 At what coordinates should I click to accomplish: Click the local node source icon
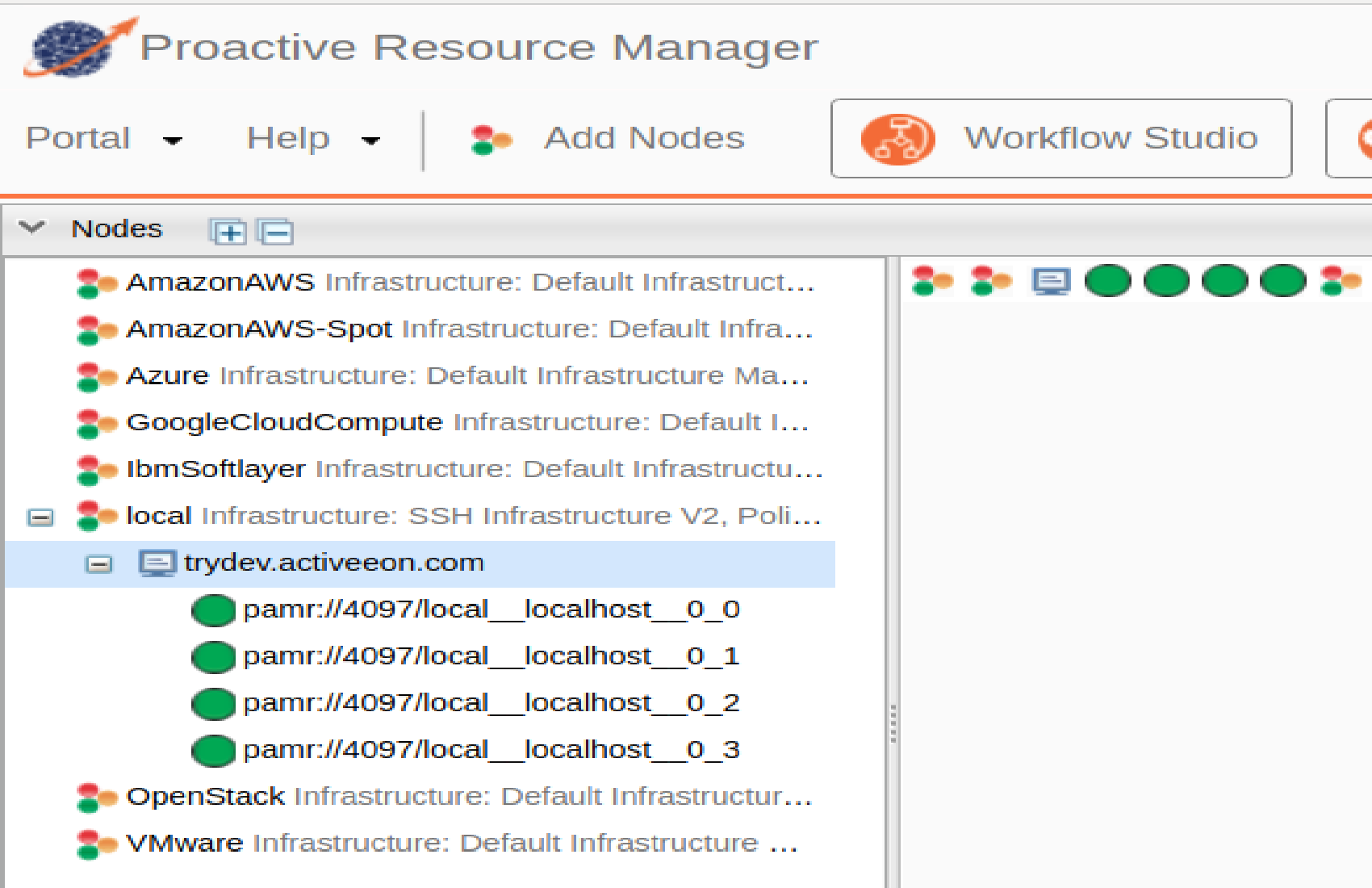pyautogui.click(x=97, y=517)
